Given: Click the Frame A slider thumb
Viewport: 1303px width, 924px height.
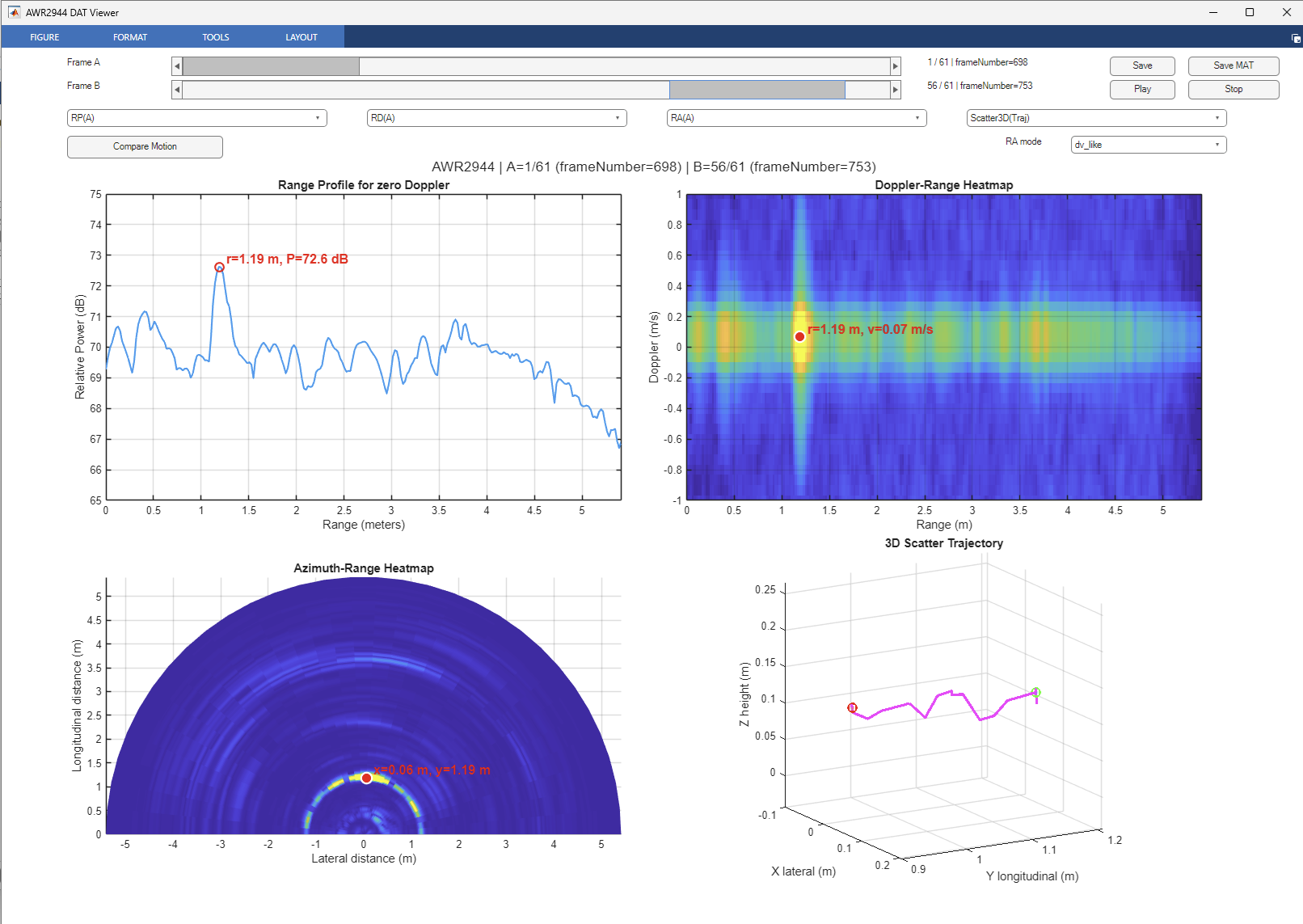Looking at the screenshot, I should (x=271, y=66).
